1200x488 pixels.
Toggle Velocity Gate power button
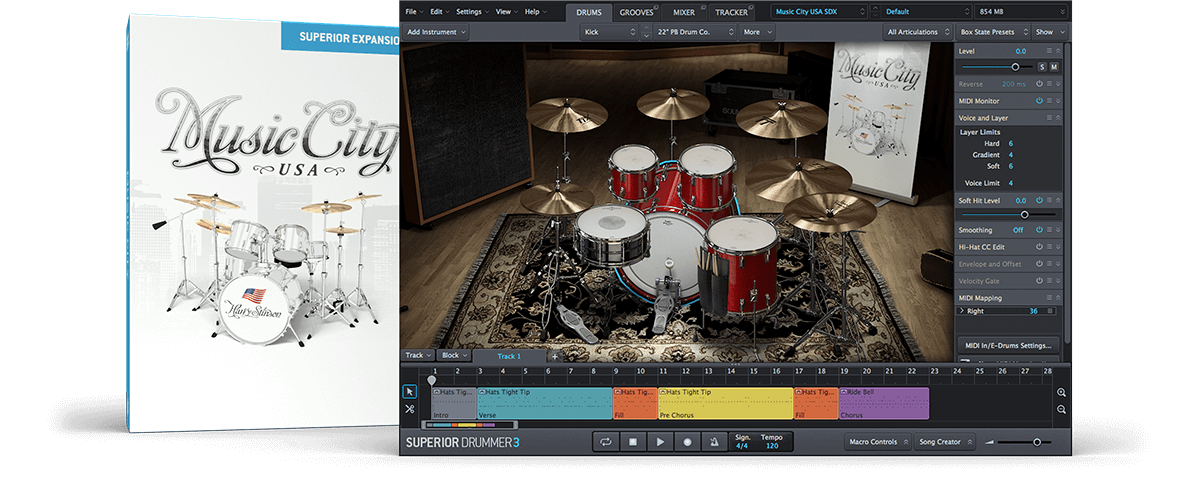click(x=1039, y=281)
